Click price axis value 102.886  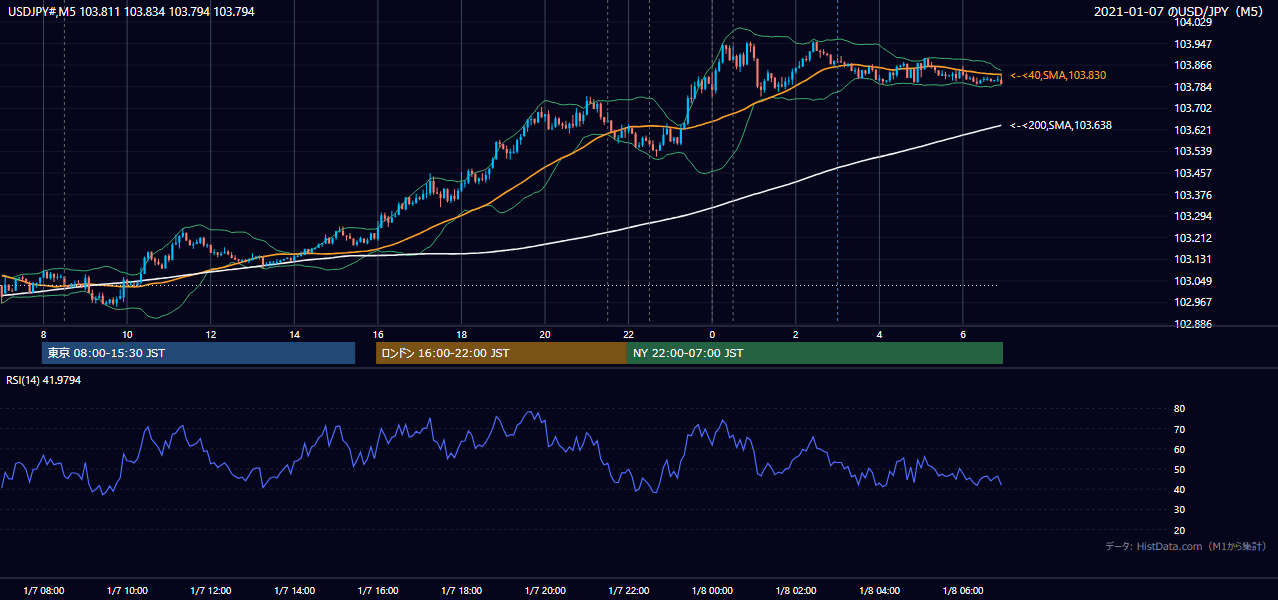(x=1194, y=324)
